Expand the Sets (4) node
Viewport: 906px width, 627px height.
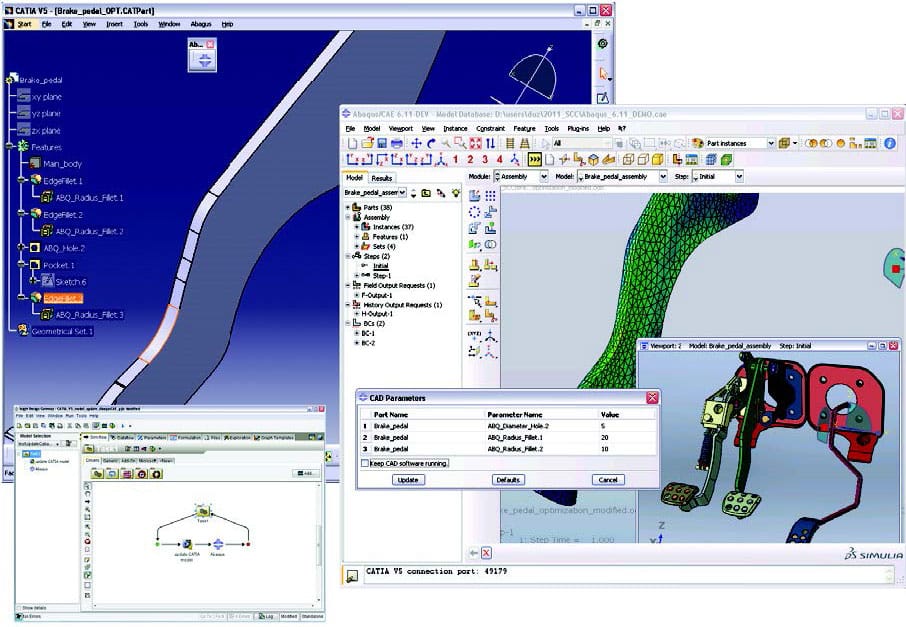click(357, 246)
